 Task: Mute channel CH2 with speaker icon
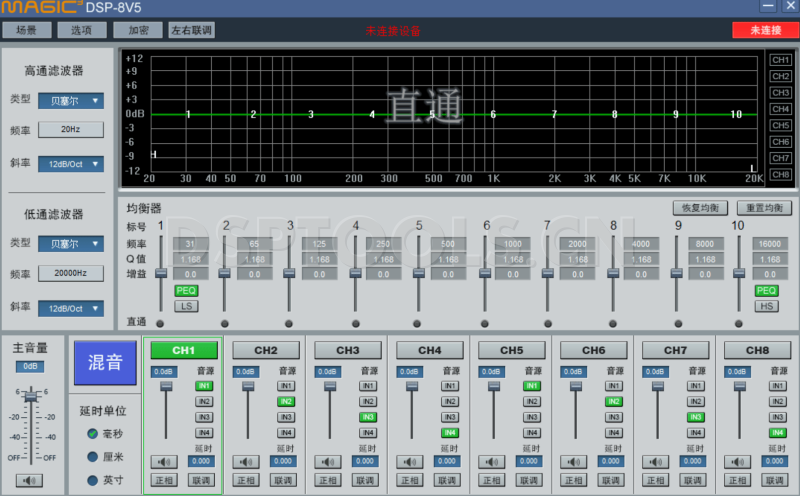coord(247,461)
